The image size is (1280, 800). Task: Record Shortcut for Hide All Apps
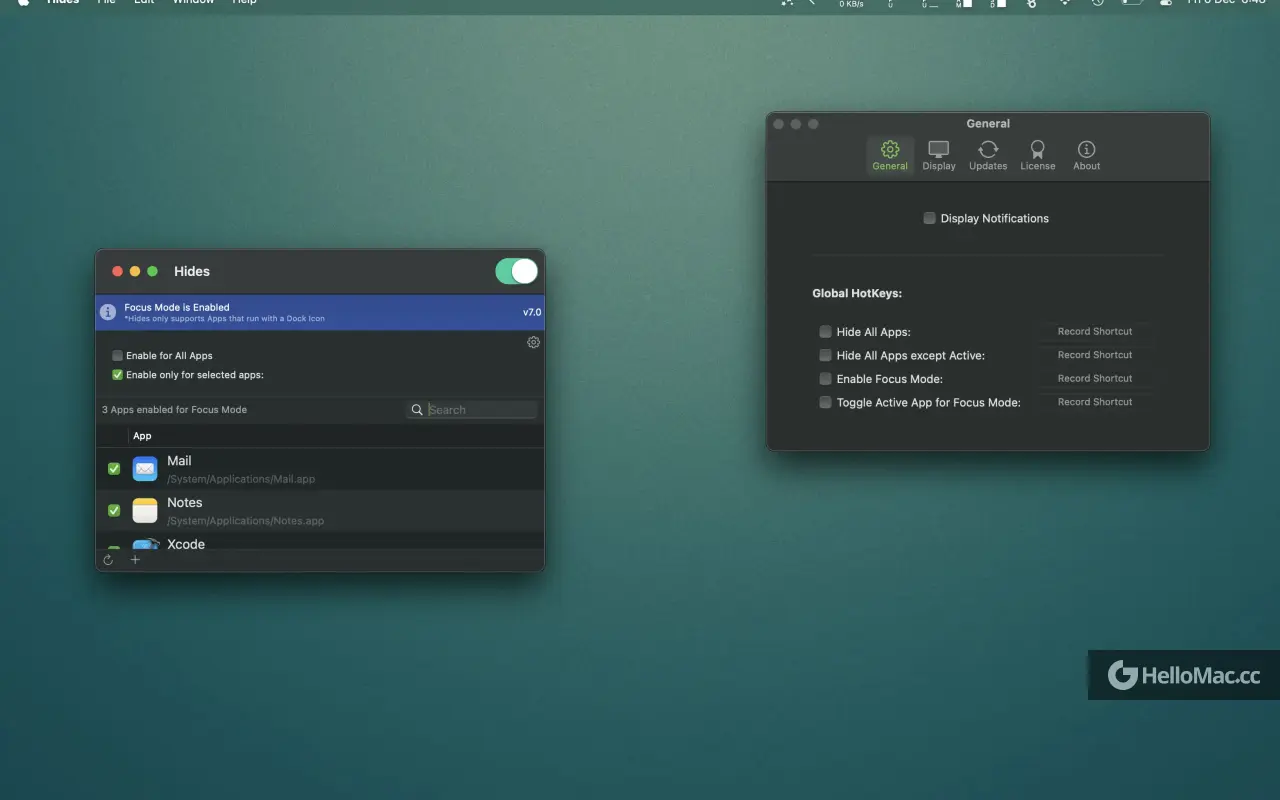pyautogui.click(x=1095, y=331)
